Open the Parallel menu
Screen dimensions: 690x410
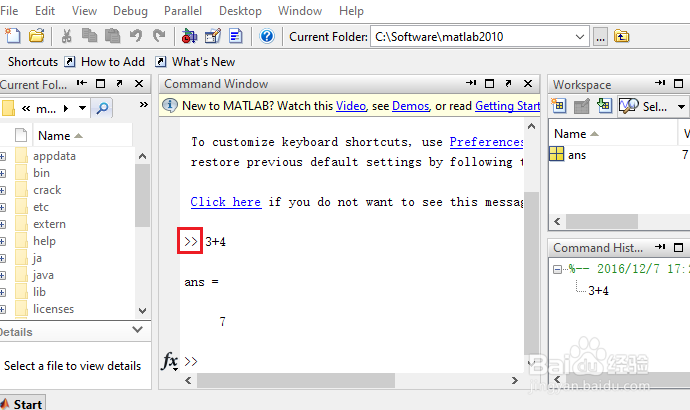coord(183,11)
